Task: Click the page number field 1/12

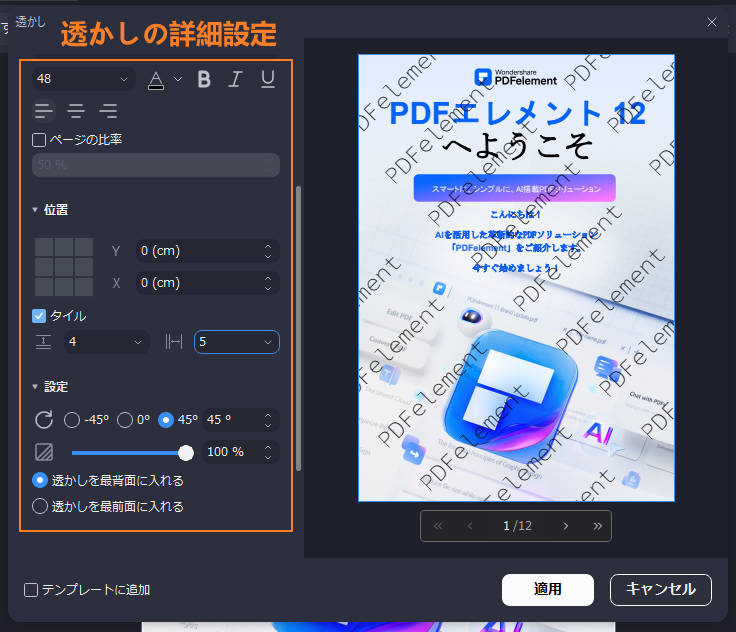Action: coord(517,526)
